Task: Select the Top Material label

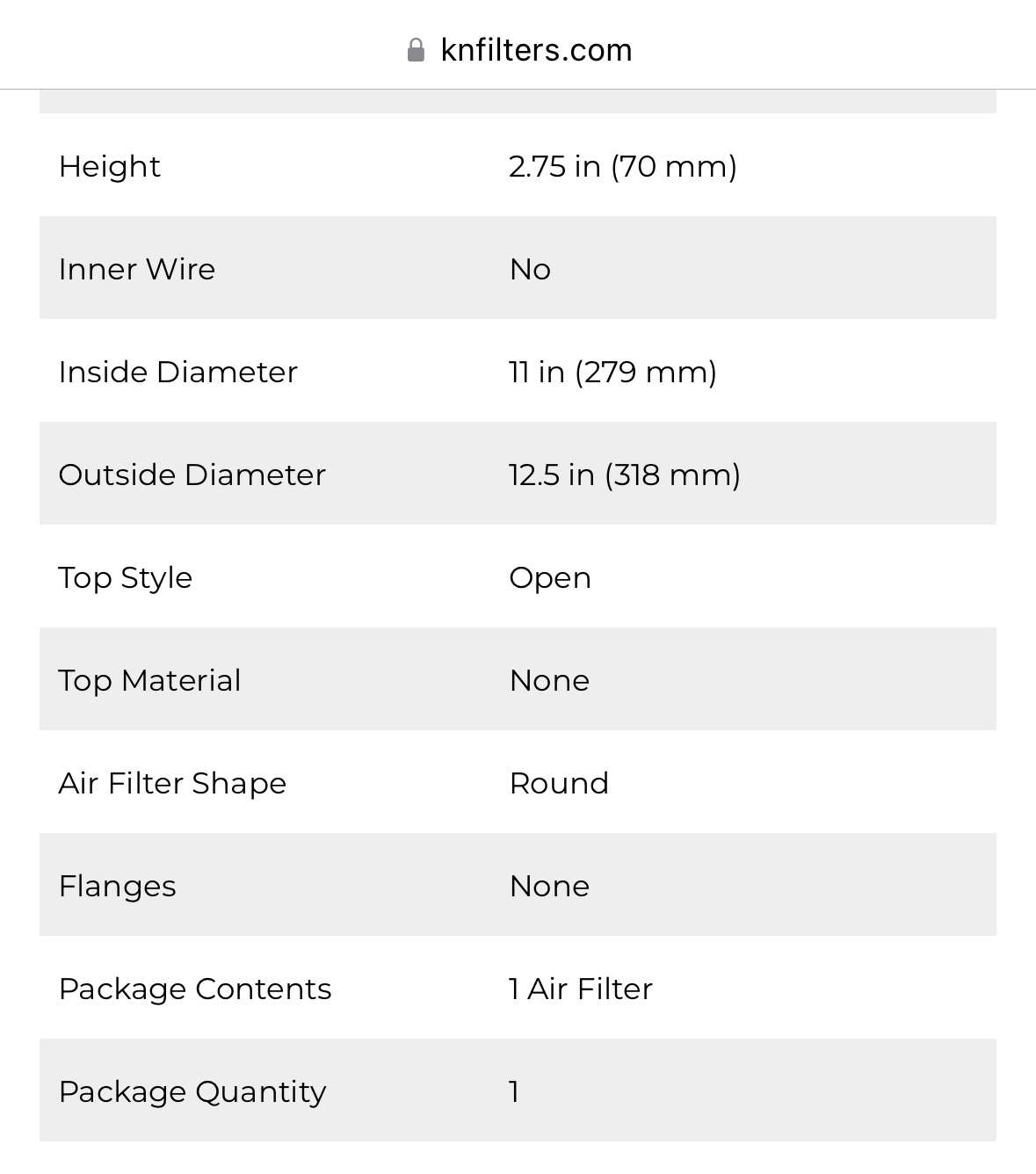Action: click(x=150, y=680)
